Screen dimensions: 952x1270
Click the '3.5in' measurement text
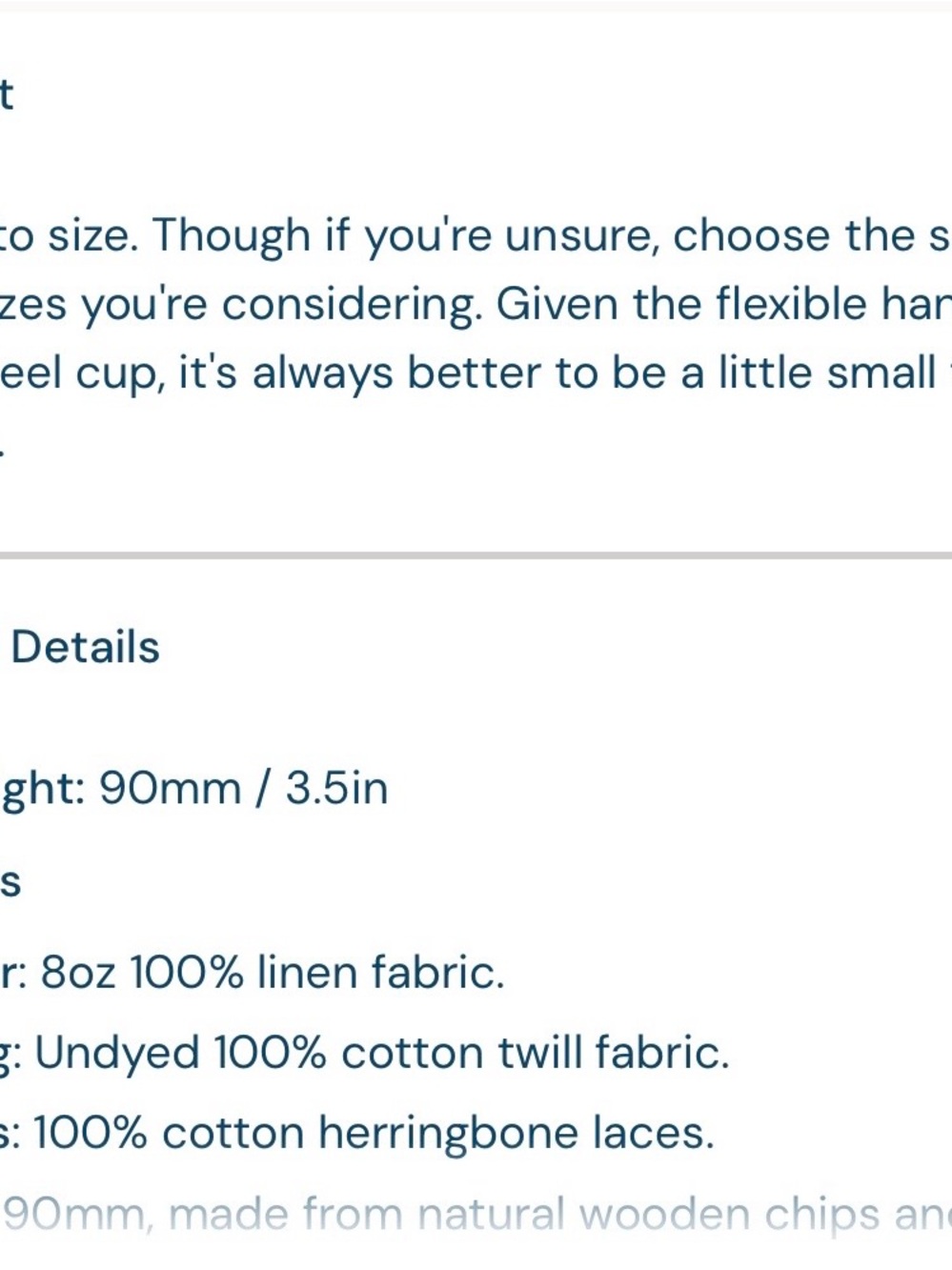click(x=337, y=788)
